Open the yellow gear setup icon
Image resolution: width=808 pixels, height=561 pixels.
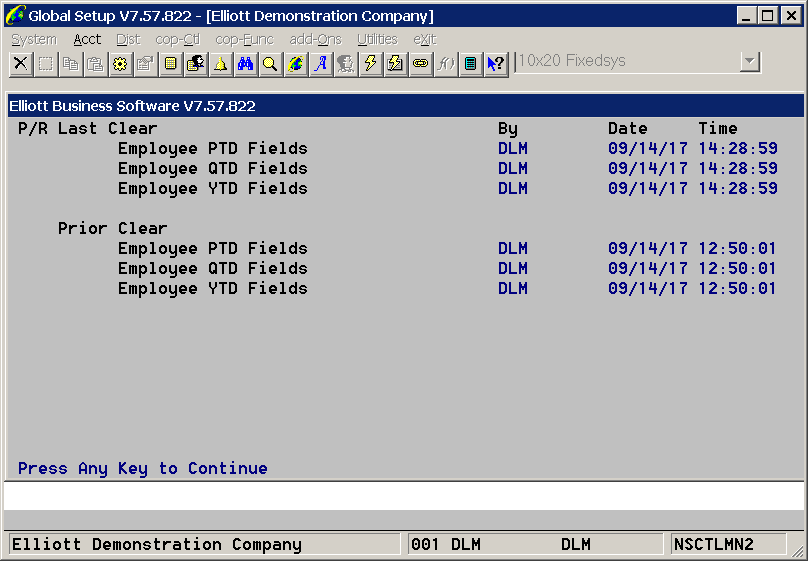(x=120, y=64)
